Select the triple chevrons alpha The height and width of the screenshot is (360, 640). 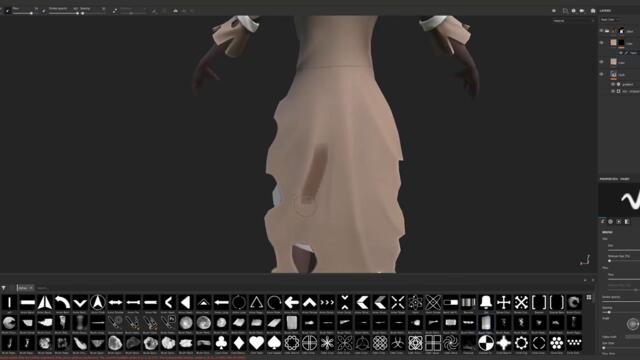[327, 302]
